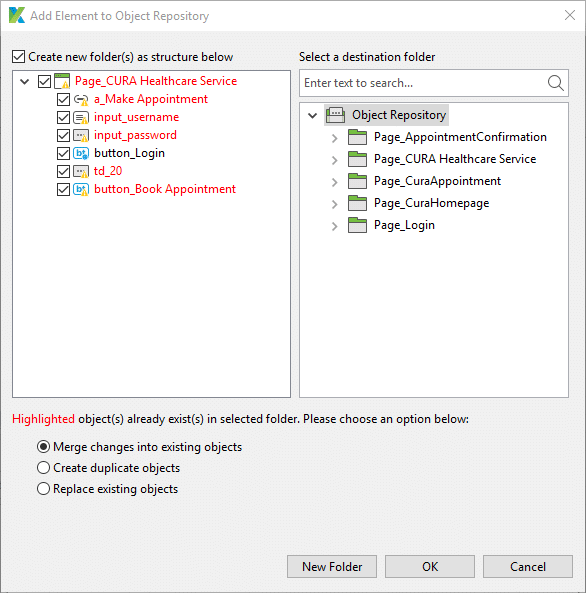
Task: Expand Page_CURA Healthcare Service destination folder
Action: click(334, 160)
